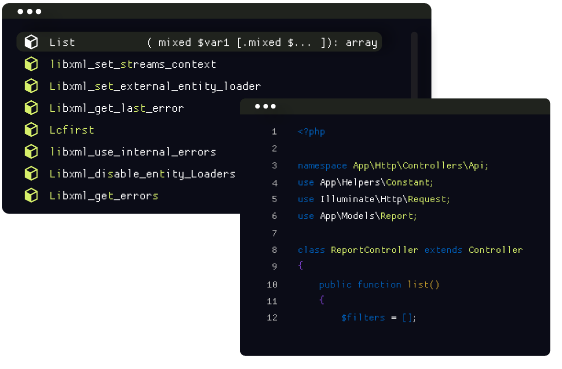The width and height of the screenshot is (562, 369).
Task: Click the <?php opening tag
Action: point(311,131)
